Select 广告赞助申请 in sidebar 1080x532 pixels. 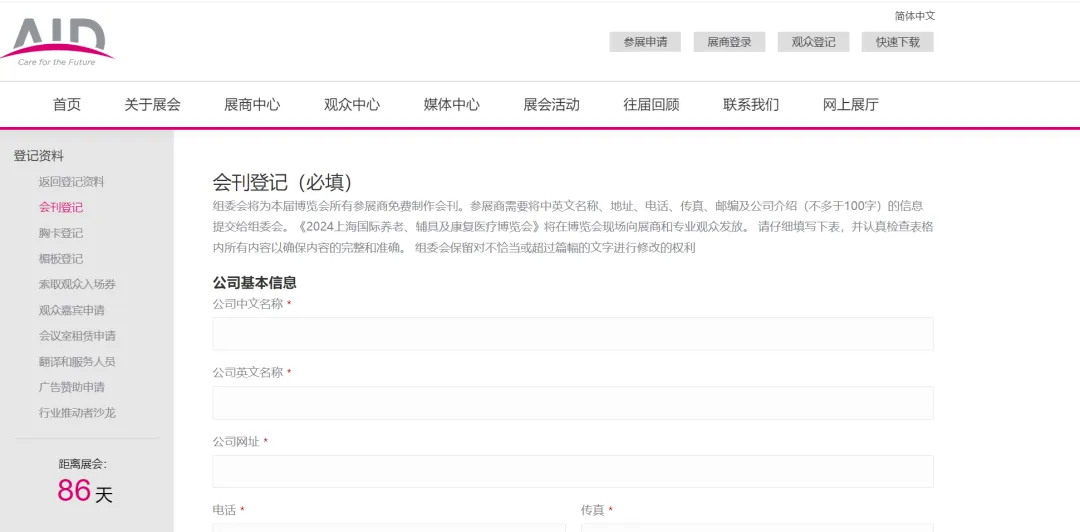pyautogui.click(x=72, y=387)
